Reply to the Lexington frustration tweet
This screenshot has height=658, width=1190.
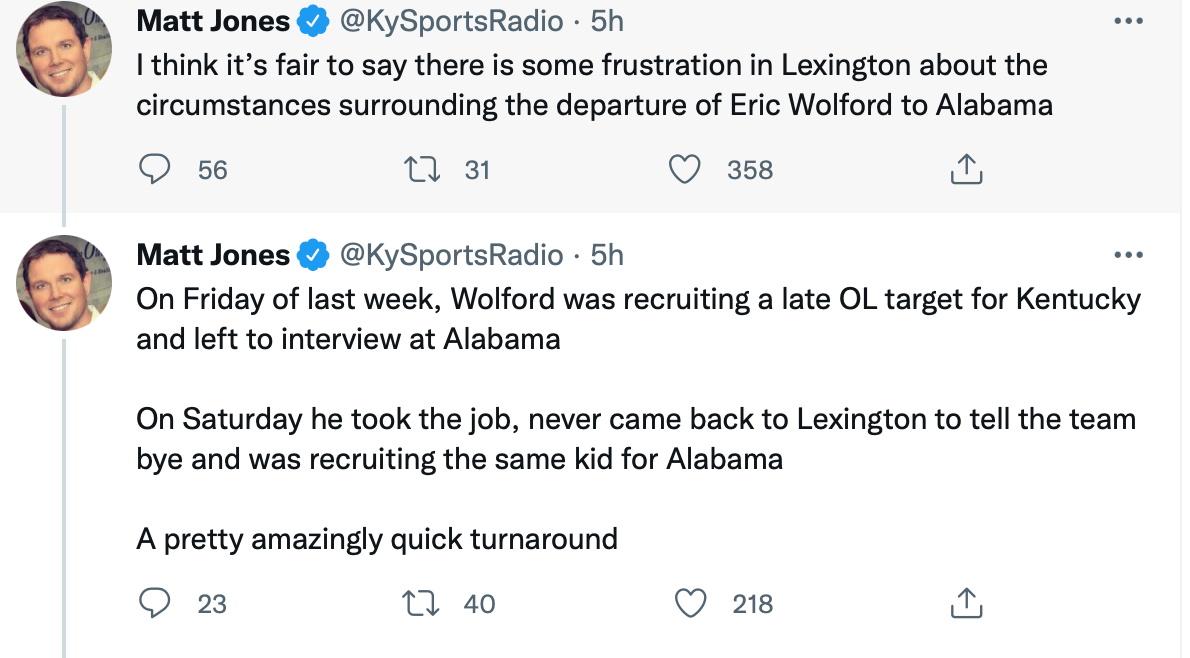click(153, 170)
